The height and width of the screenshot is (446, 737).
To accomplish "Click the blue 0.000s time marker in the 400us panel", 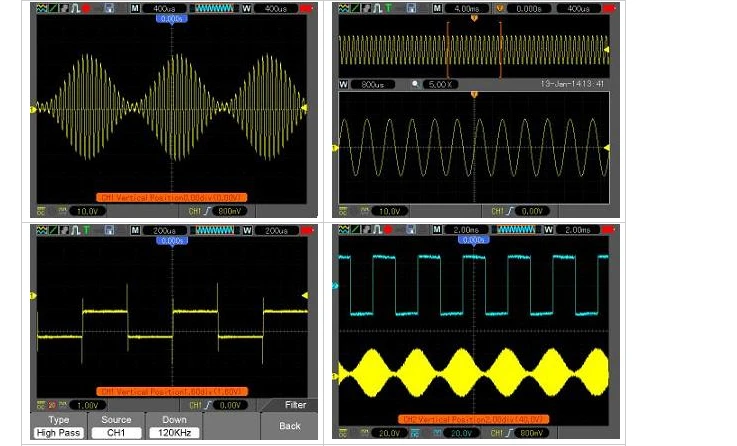I will 172,19.
